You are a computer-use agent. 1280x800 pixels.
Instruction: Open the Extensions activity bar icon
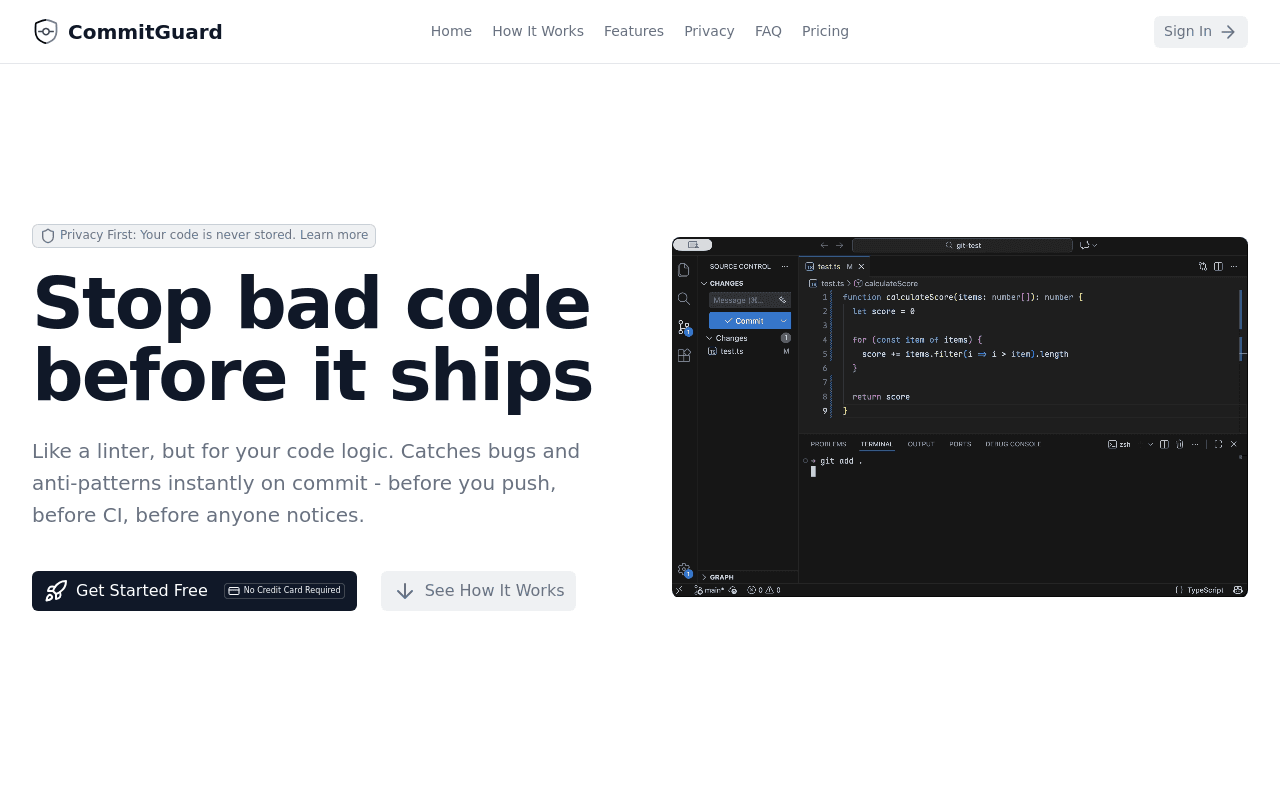tap(684, 355)
